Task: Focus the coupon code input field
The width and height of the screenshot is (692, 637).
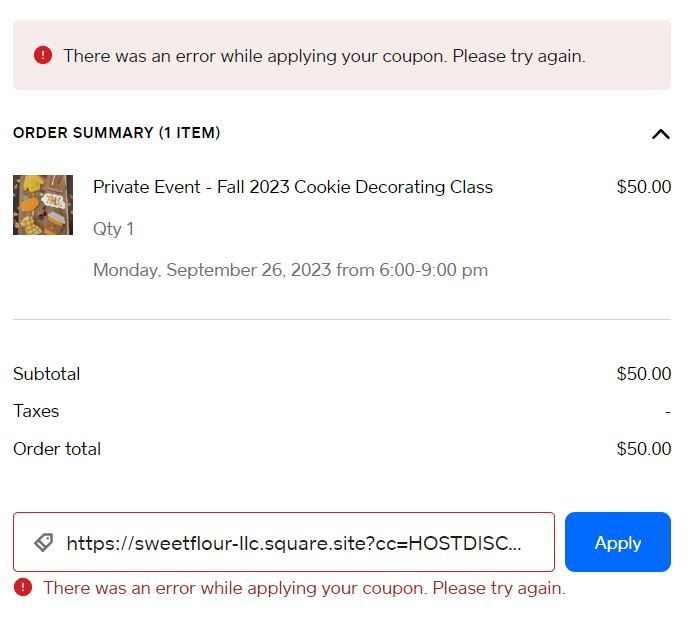Action: coord(300,542)
